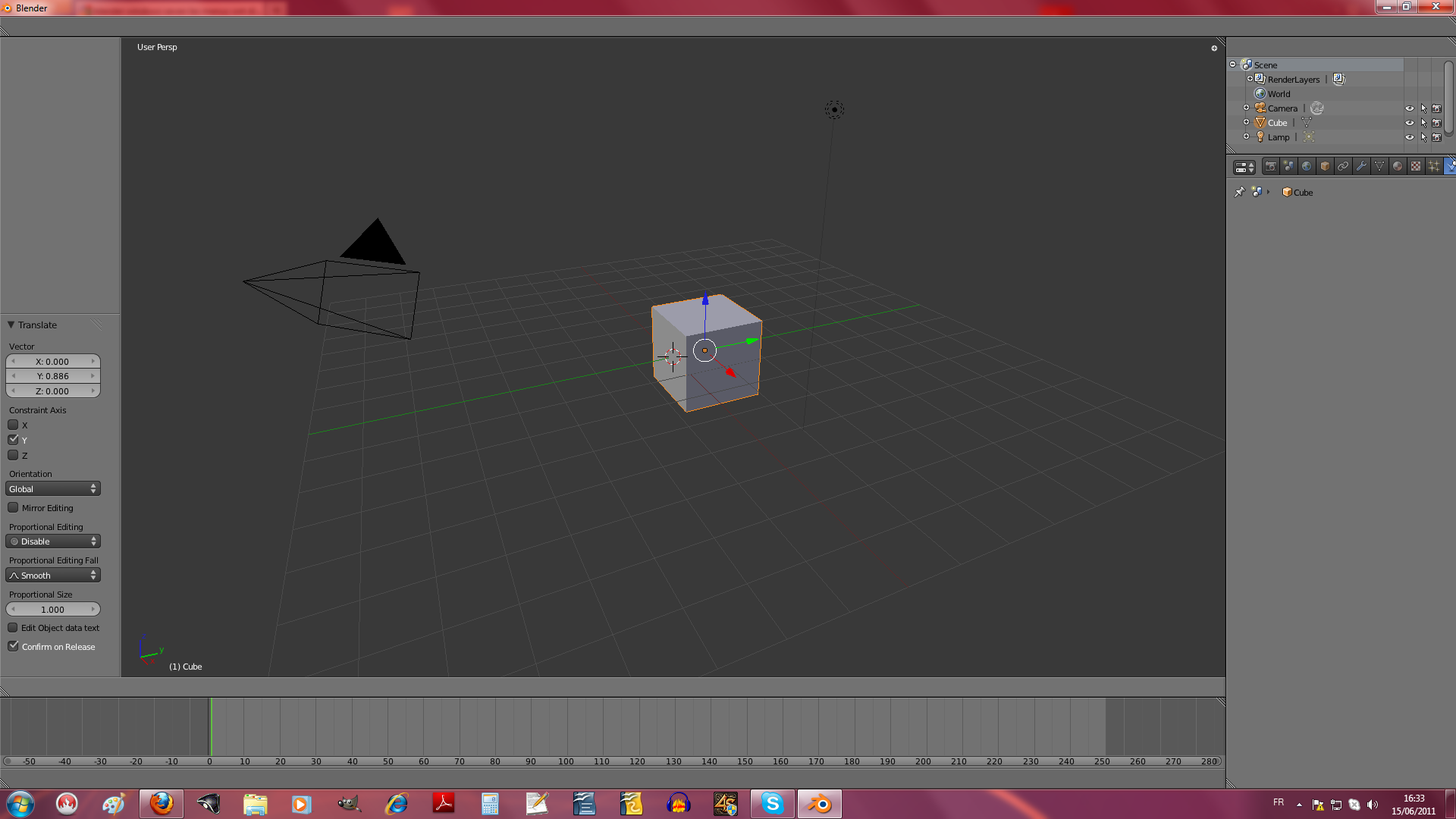The height and width of the screenshot is (819, 1456).
Task: Open the Material properties tab
Action: pyautogui.click(x=1397, y=167)
